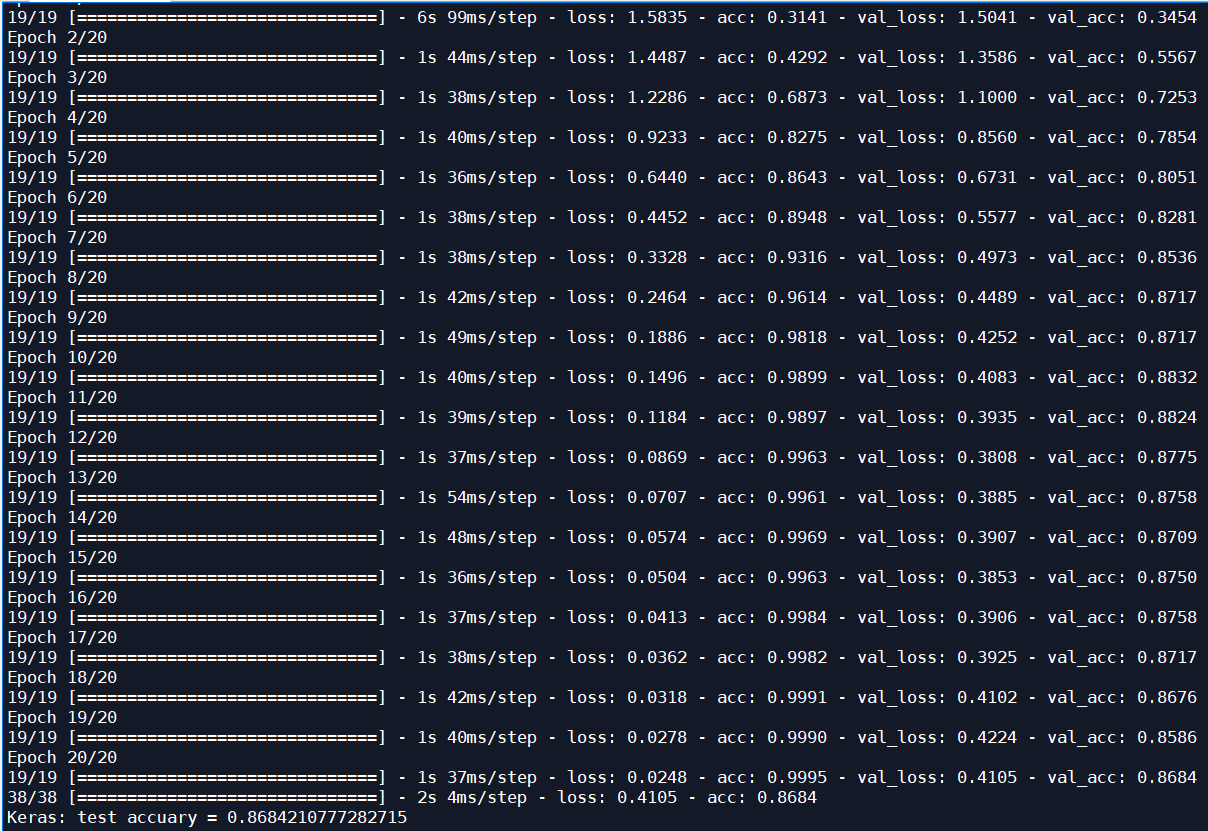The image size is (1208, 831).
Task: Select the 'Epoch 3/20' line
Action: (57, 77)
